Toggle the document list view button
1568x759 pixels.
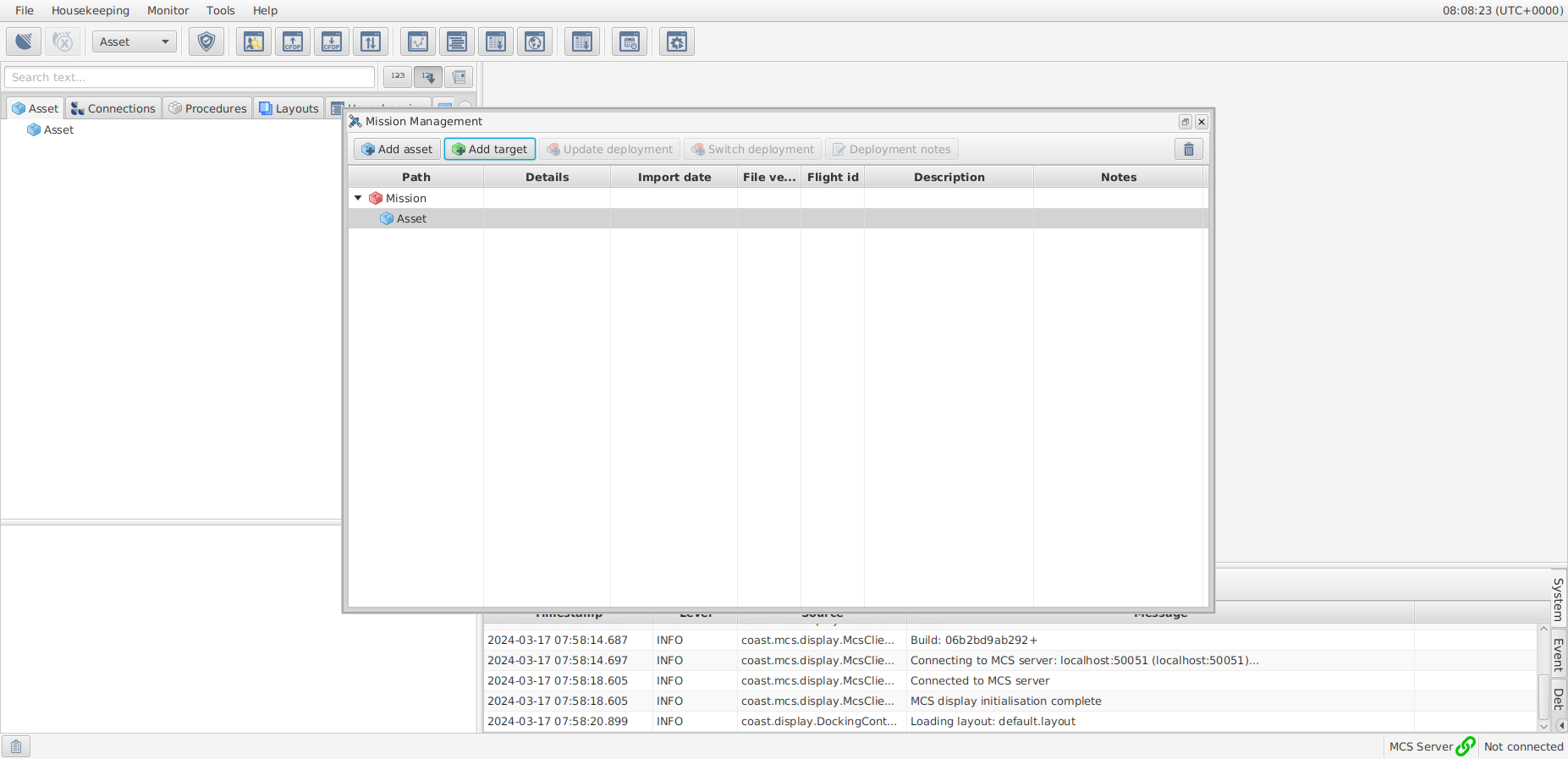click(x=459, y=77)
